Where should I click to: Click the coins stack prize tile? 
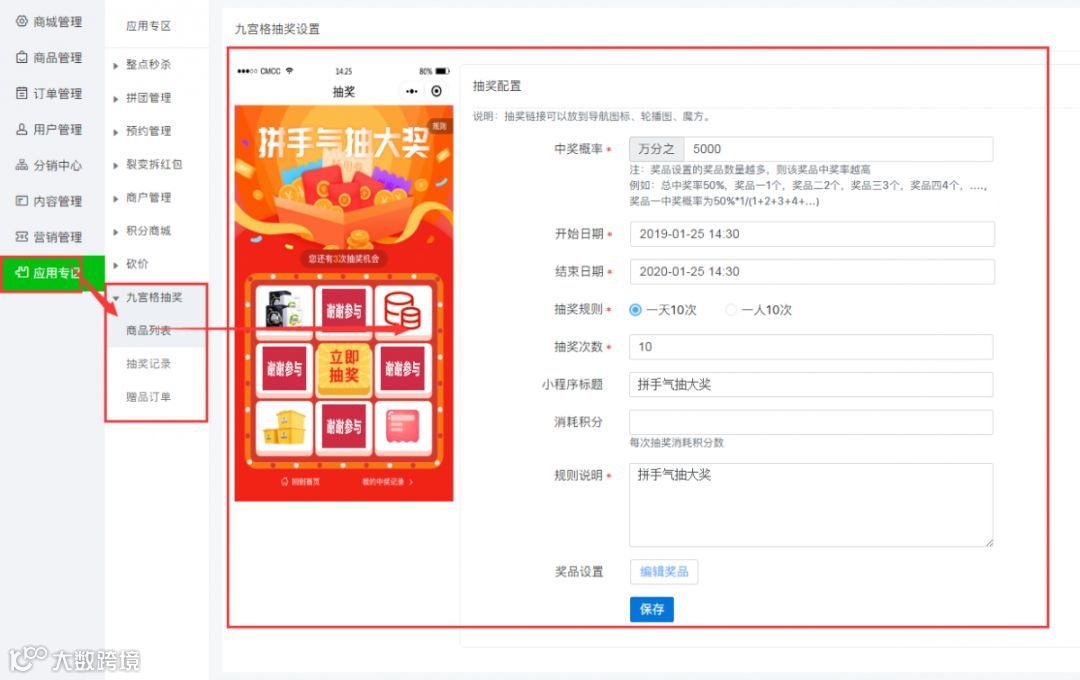(403, 311)
